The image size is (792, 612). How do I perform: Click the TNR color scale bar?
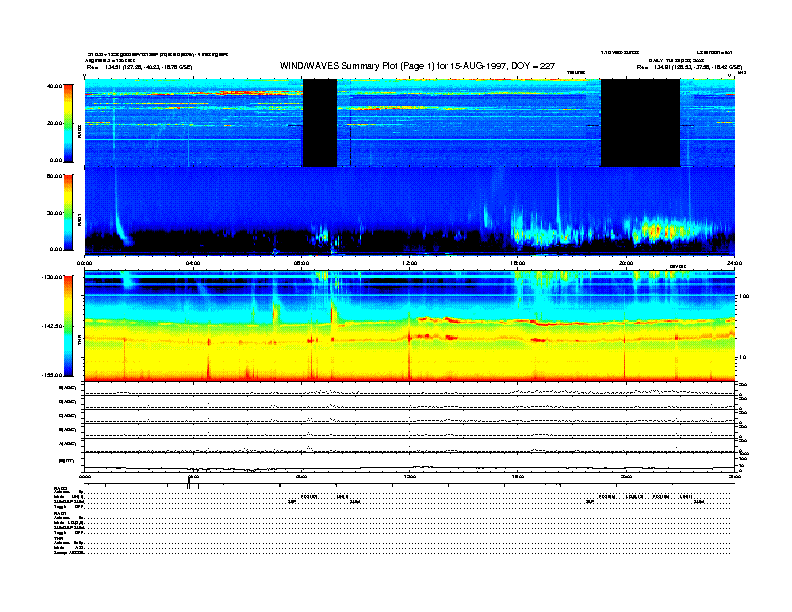click(x=68, y=326)
